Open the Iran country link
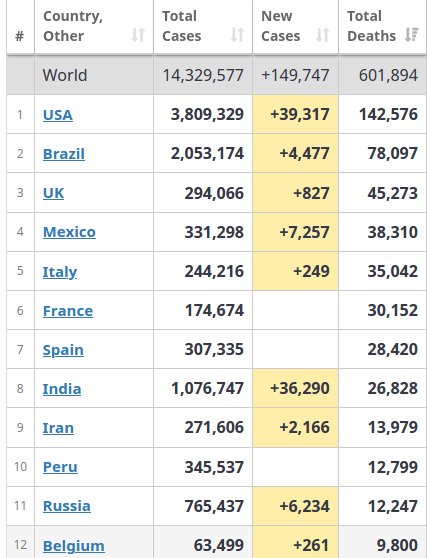Viewport: 427px width, 558px height. tap(58, 428)
